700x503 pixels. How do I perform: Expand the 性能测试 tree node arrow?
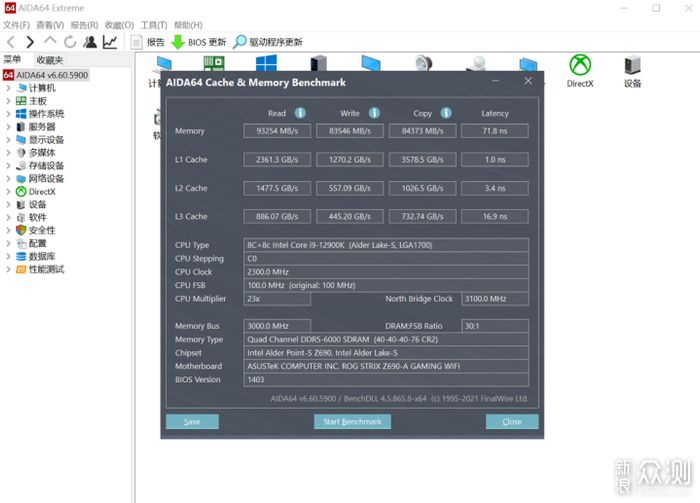pos(8,269)
